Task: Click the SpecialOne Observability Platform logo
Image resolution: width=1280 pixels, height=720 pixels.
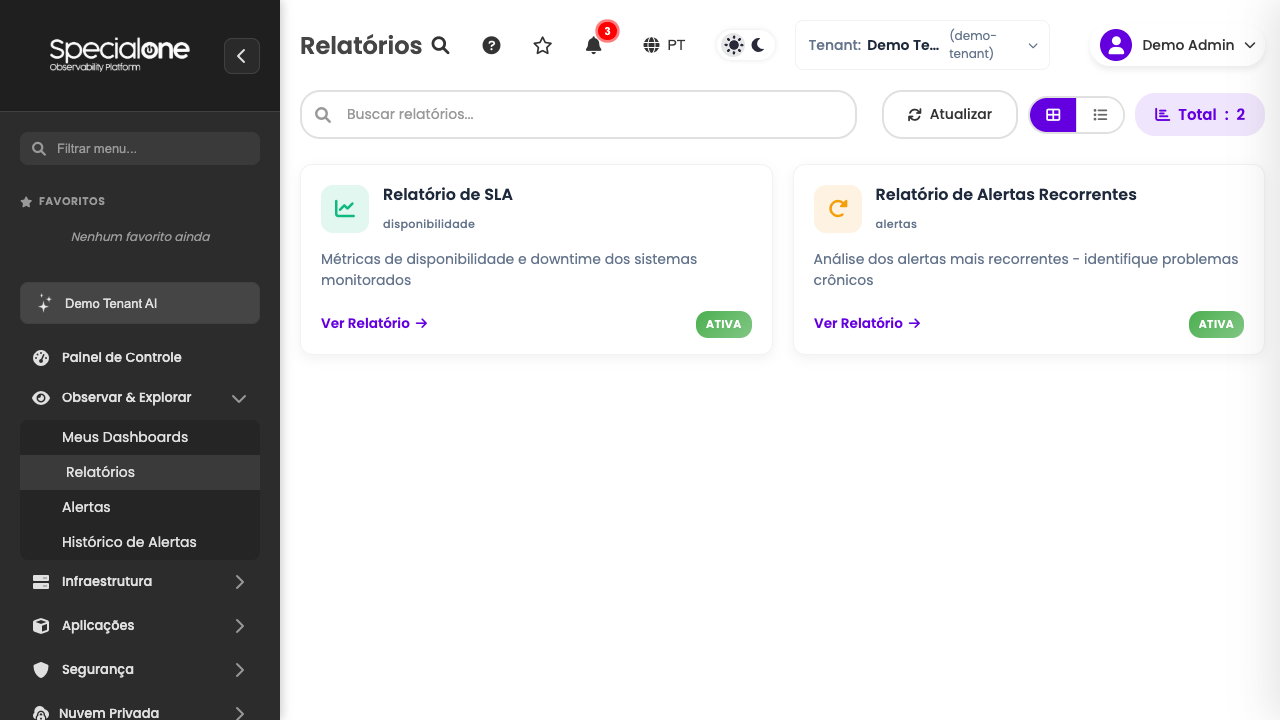Action: pyautogui.click(x=119, y=54)
